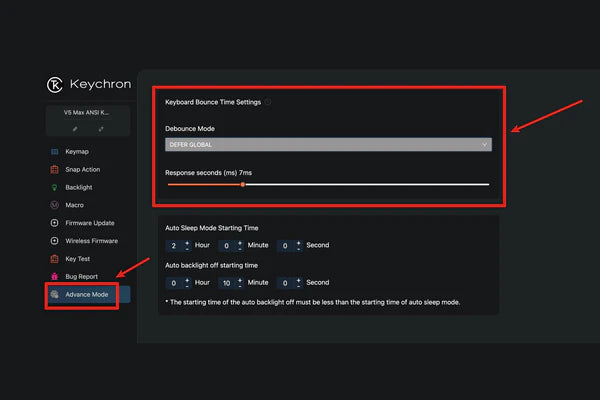Viewport: 600px width, 400px height.
Task: Click the Response seconds (ms) 7ms label
Action: point(208,173)
